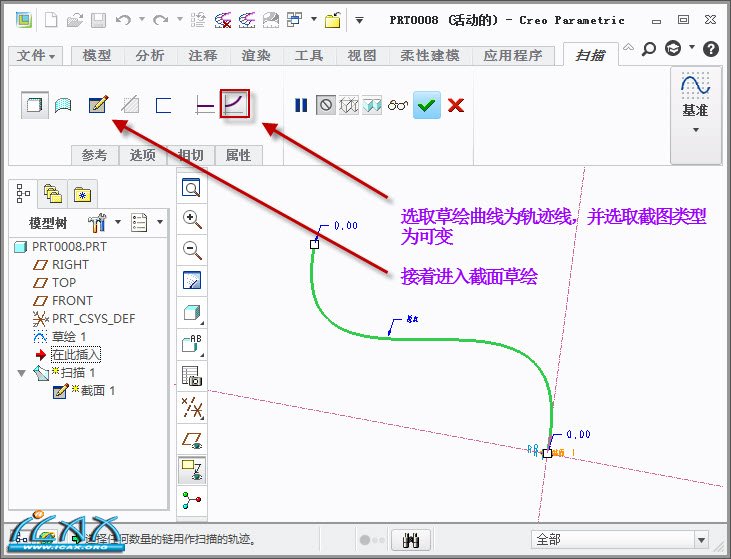Click the glasses verify feature icon
The width and height of the screenshot is (731, 559).
(x=398, y=105)
